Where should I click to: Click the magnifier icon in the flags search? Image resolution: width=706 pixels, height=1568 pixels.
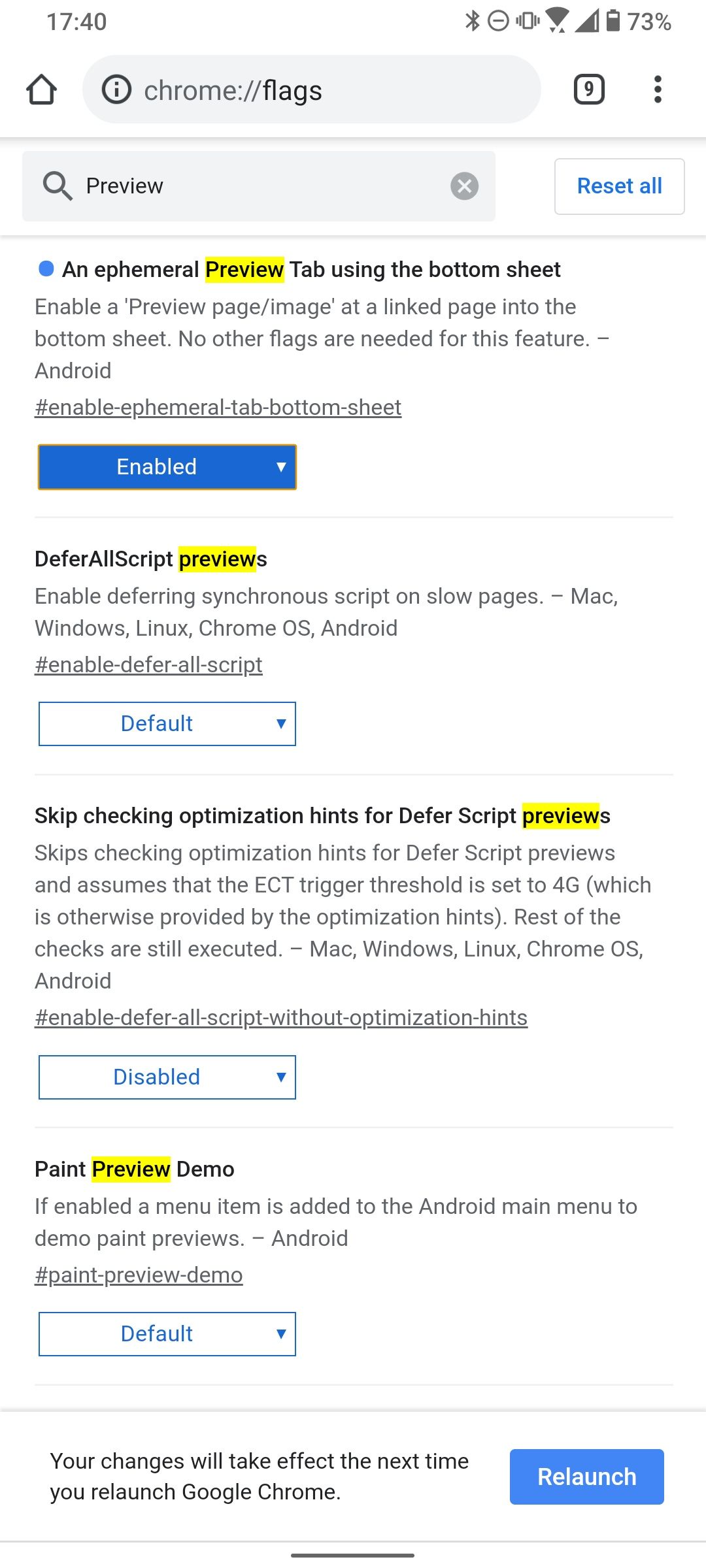point(58,186)
